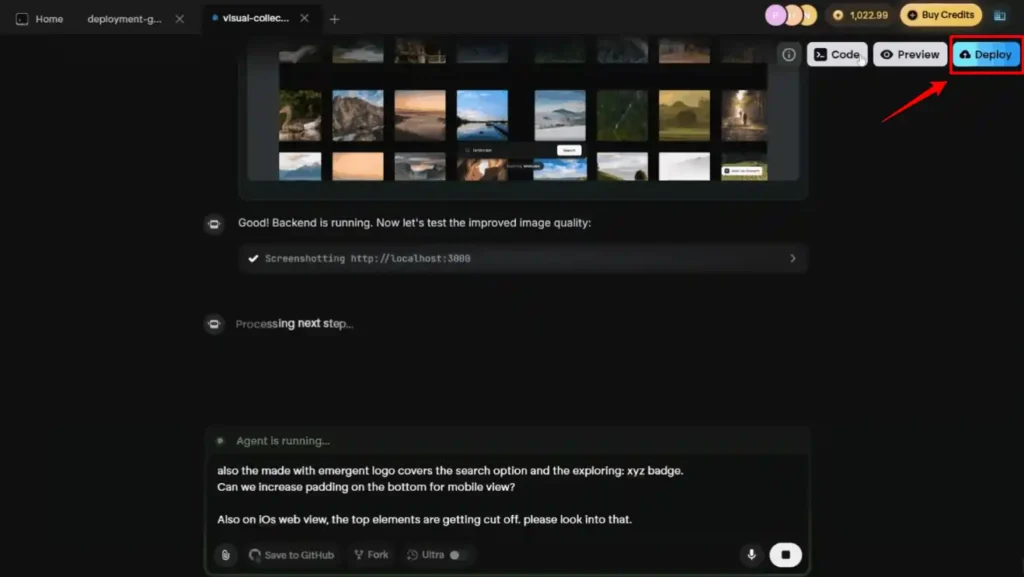Viewport: 1024px width, 577px height.
Task: Stop the running agent
Action: 785,555
